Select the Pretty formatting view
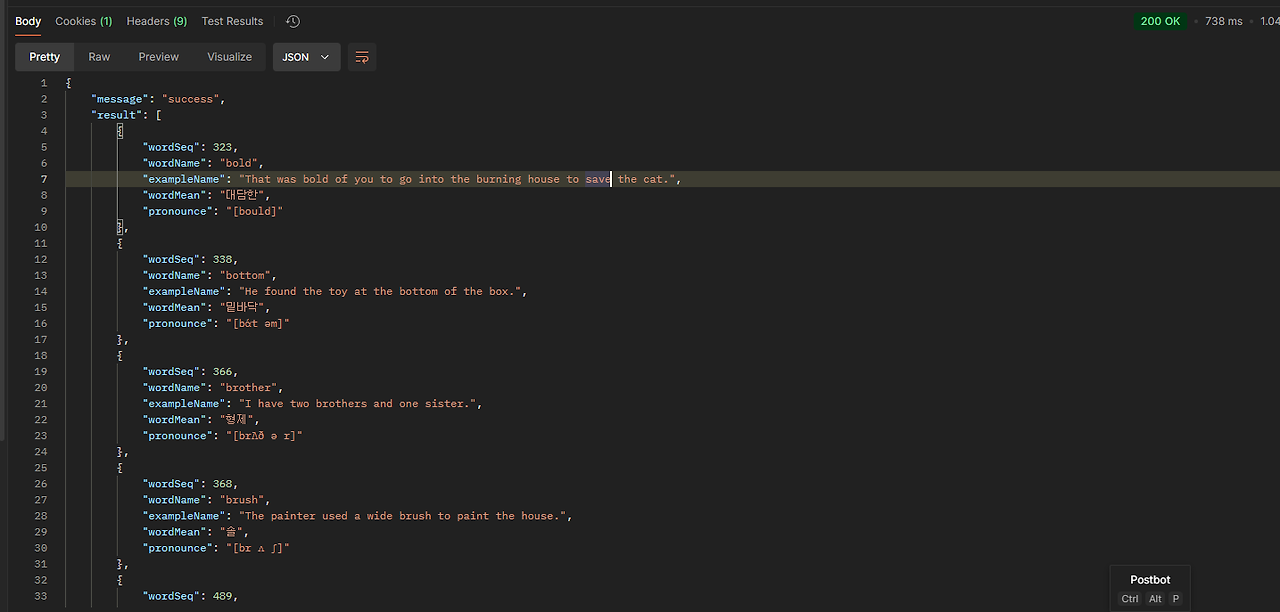The width and height of the screenshot is (1280, 612). pyautogui.click(x=44, y=57)
